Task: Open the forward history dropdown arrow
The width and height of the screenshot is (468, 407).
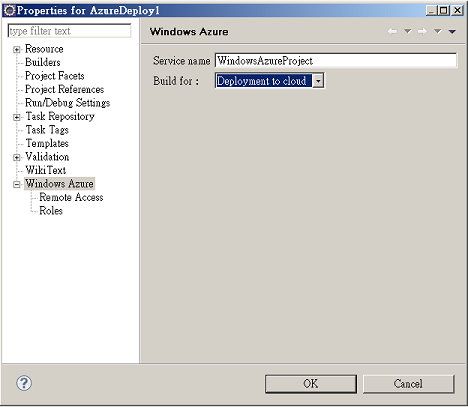Action: pos(437,31)
